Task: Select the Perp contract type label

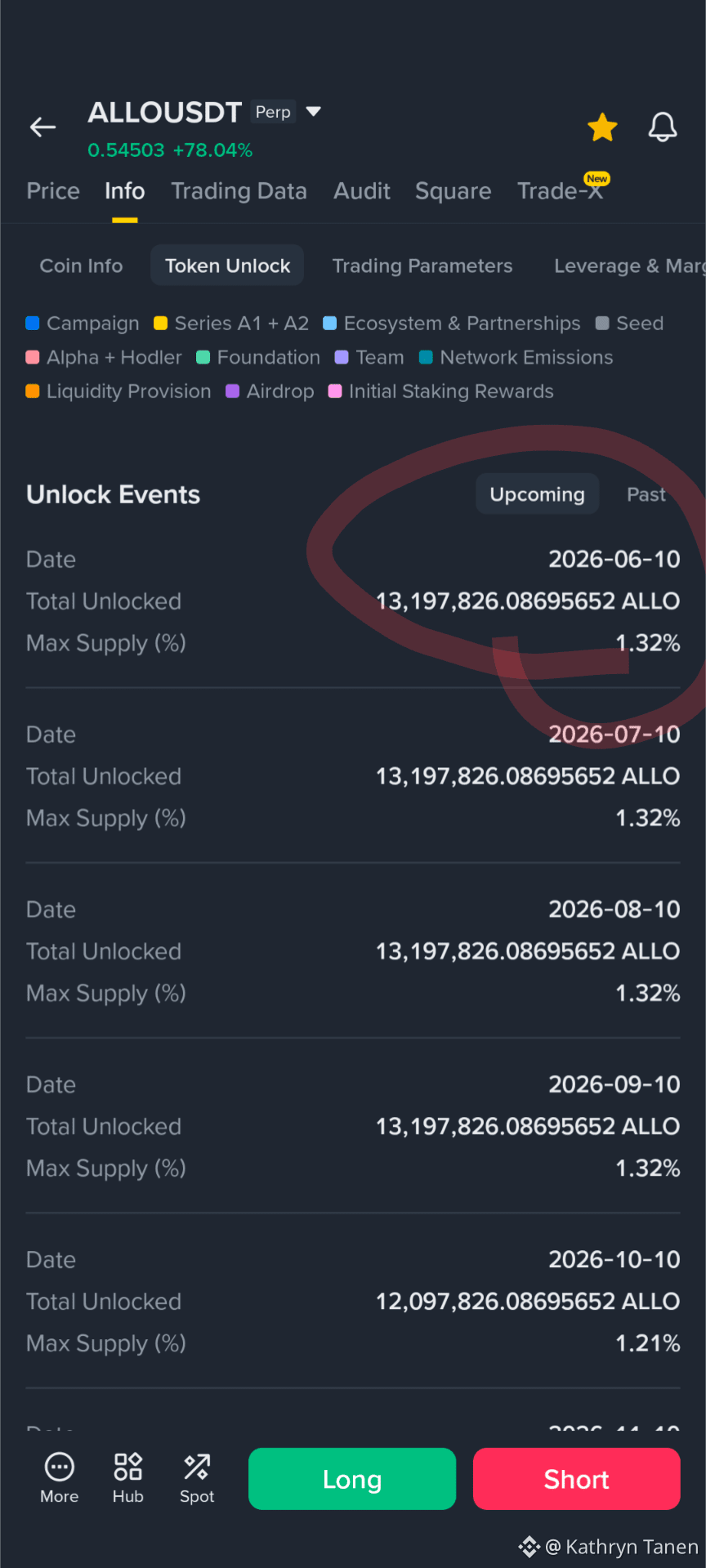Action: (273, 112)
